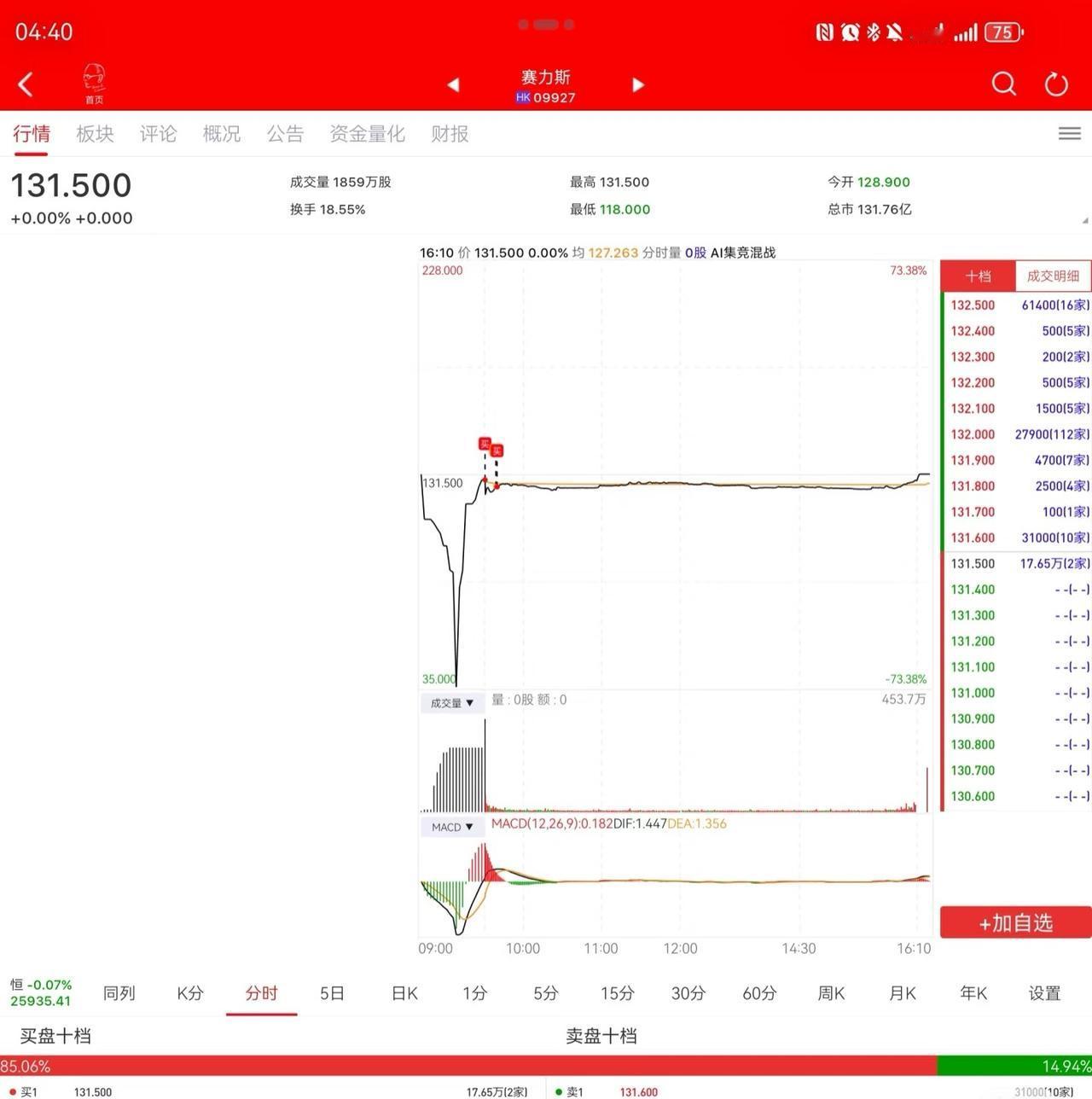
Task: Tap the 恒 index quote 25935.41
Action: click(41, 993)
